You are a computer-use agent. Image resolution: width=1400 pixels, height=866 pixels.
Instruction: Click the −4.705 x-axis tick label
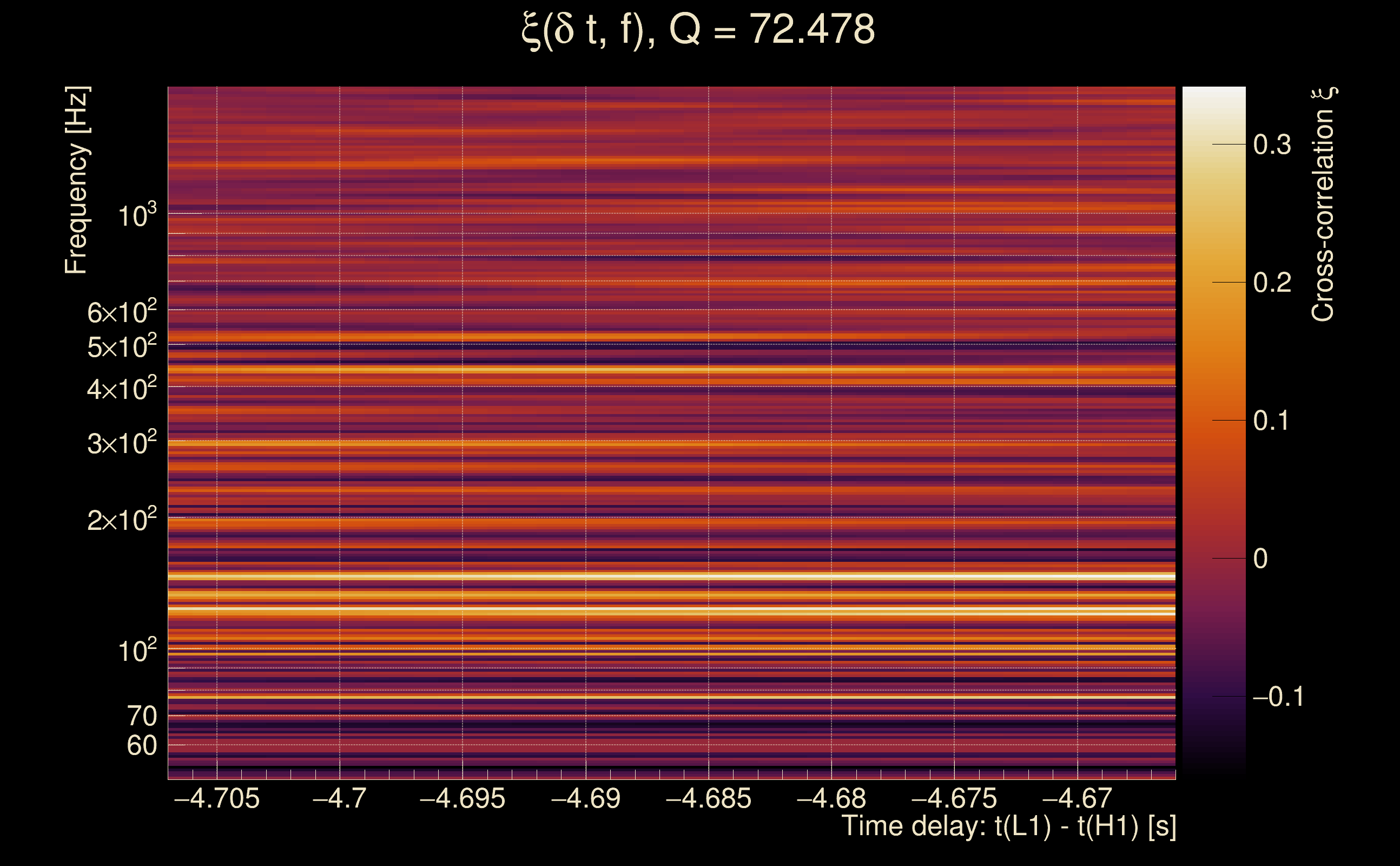coord(216,798)
